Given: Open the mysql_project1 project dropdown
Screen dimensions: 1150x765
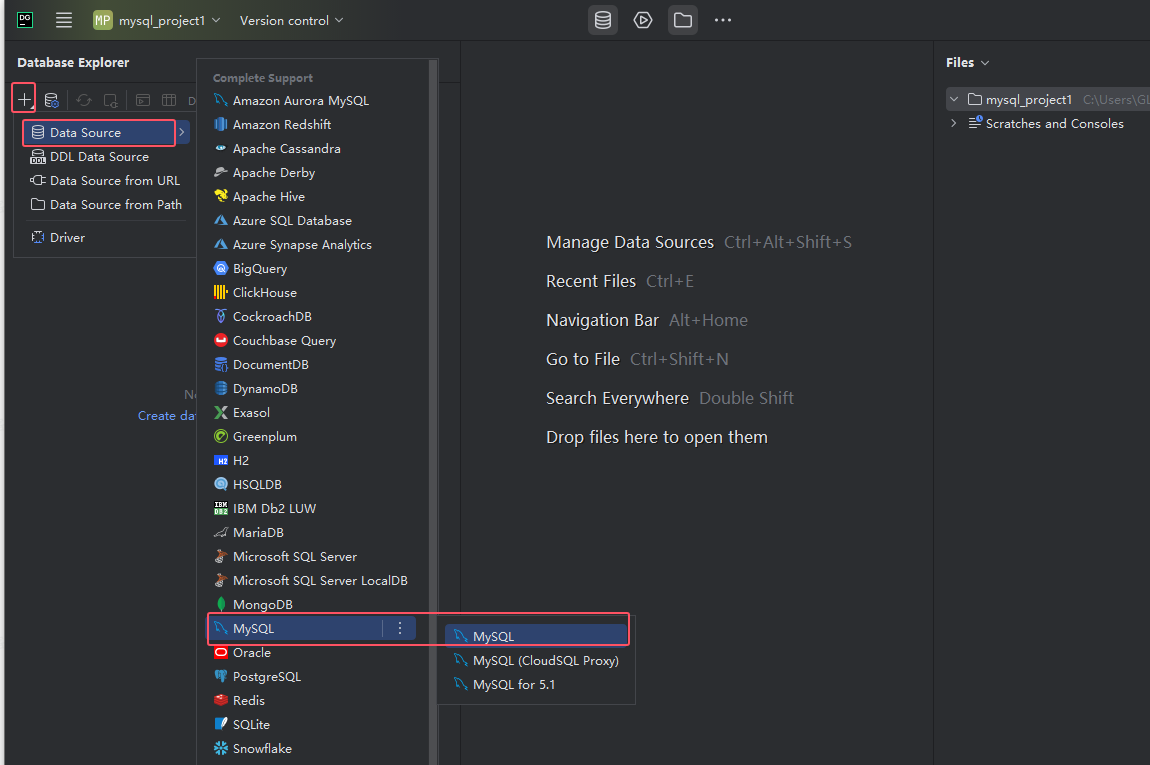Looking at the screenshot, I should pos(157,21).
